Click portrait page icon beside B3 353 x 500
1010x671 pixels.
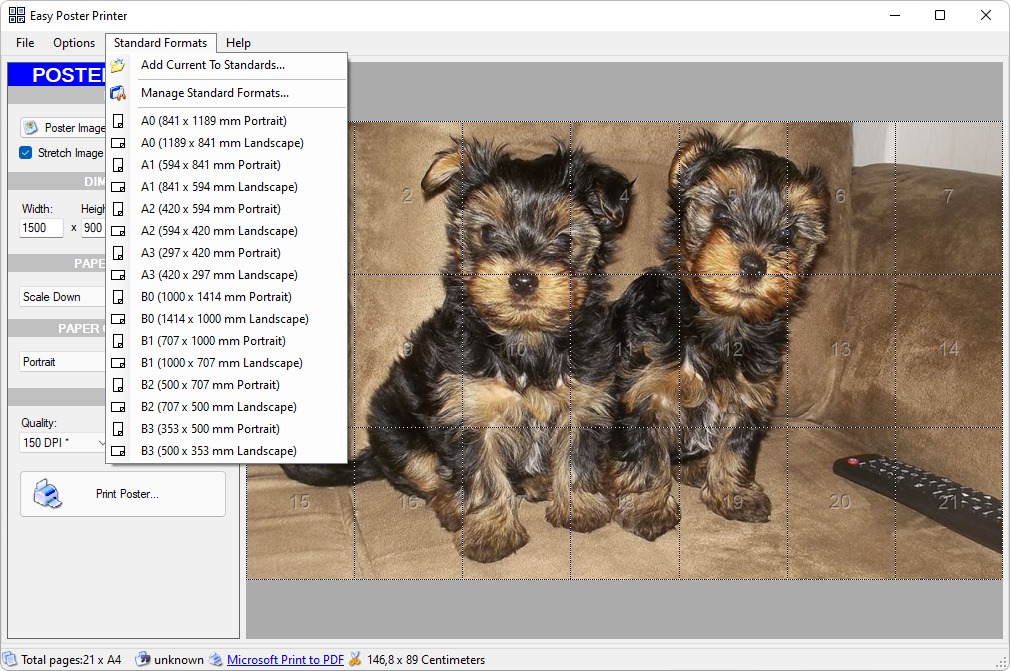pos(118,429)
